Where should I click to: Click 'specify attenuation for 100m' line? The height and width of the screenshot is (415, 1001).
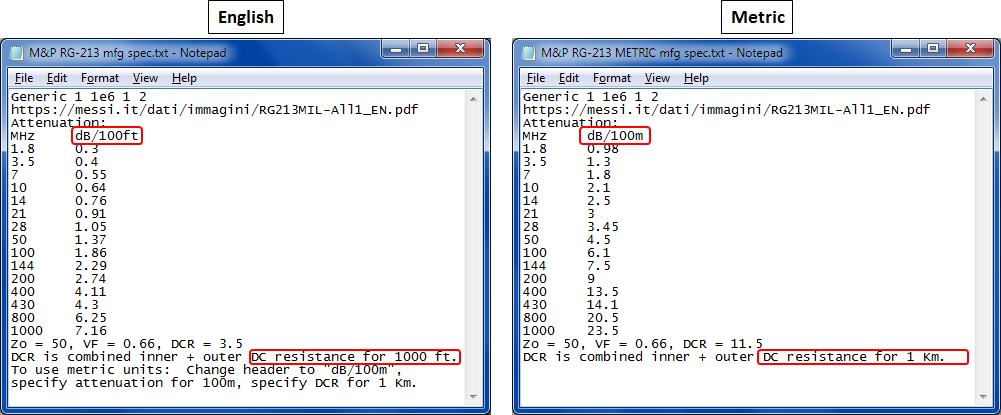coord(214,383)
